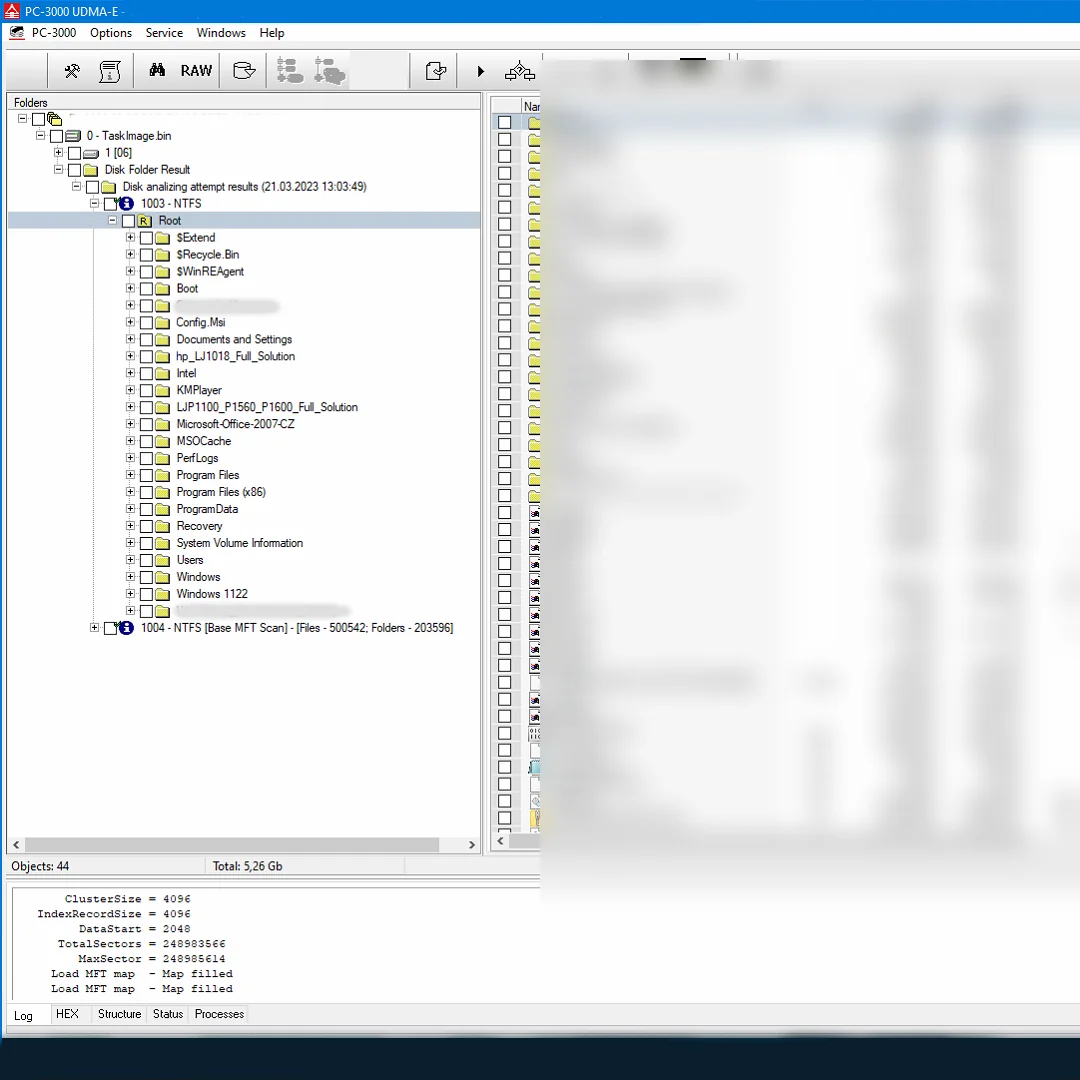Open the PC-3000 menu
Image resolution: width=1080 pixels, height=1080 pixels.
[54, 32]
